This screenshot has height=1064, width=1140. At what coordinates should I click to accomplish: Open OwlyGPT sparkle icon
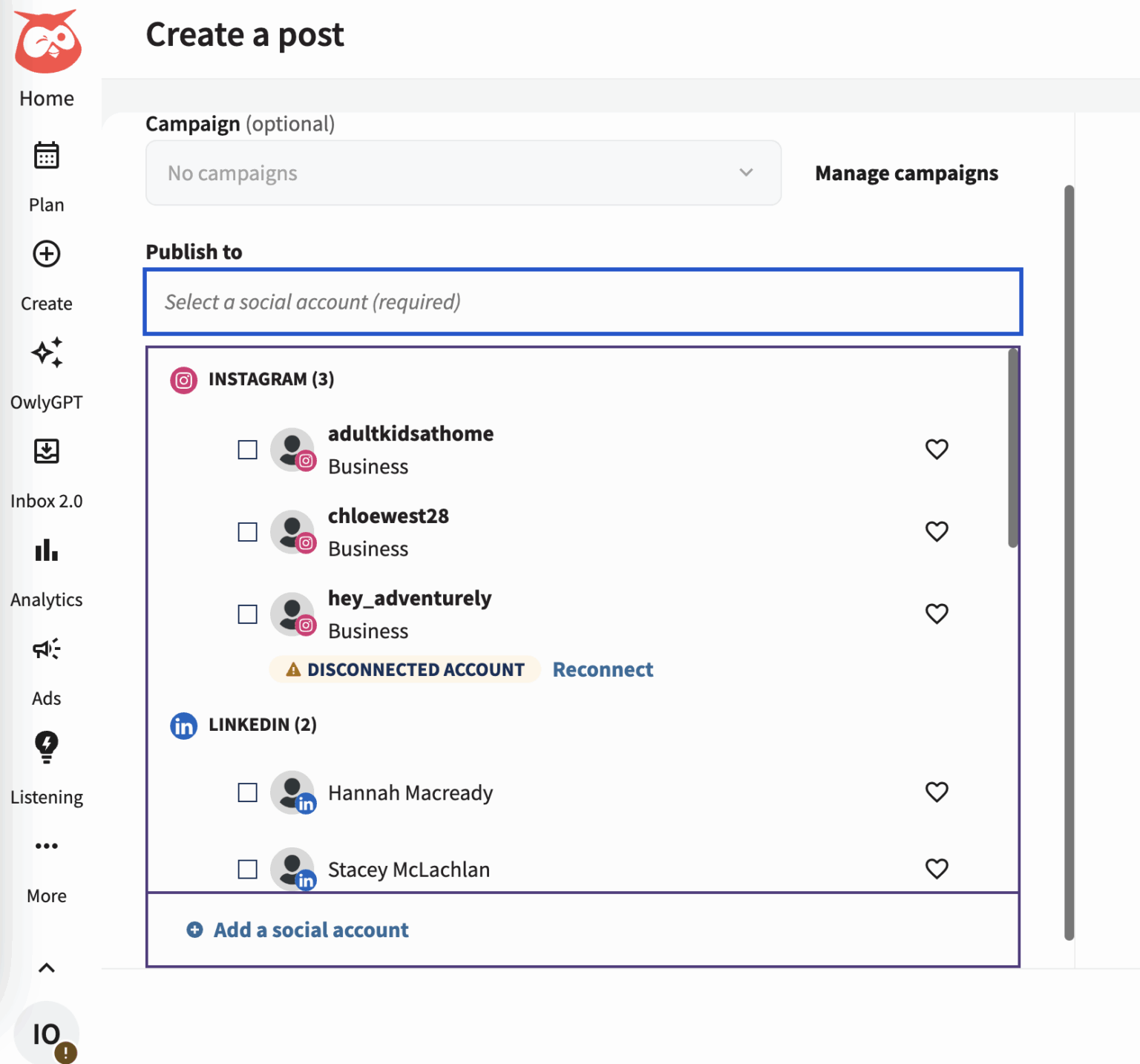click(x=47, y=352)
